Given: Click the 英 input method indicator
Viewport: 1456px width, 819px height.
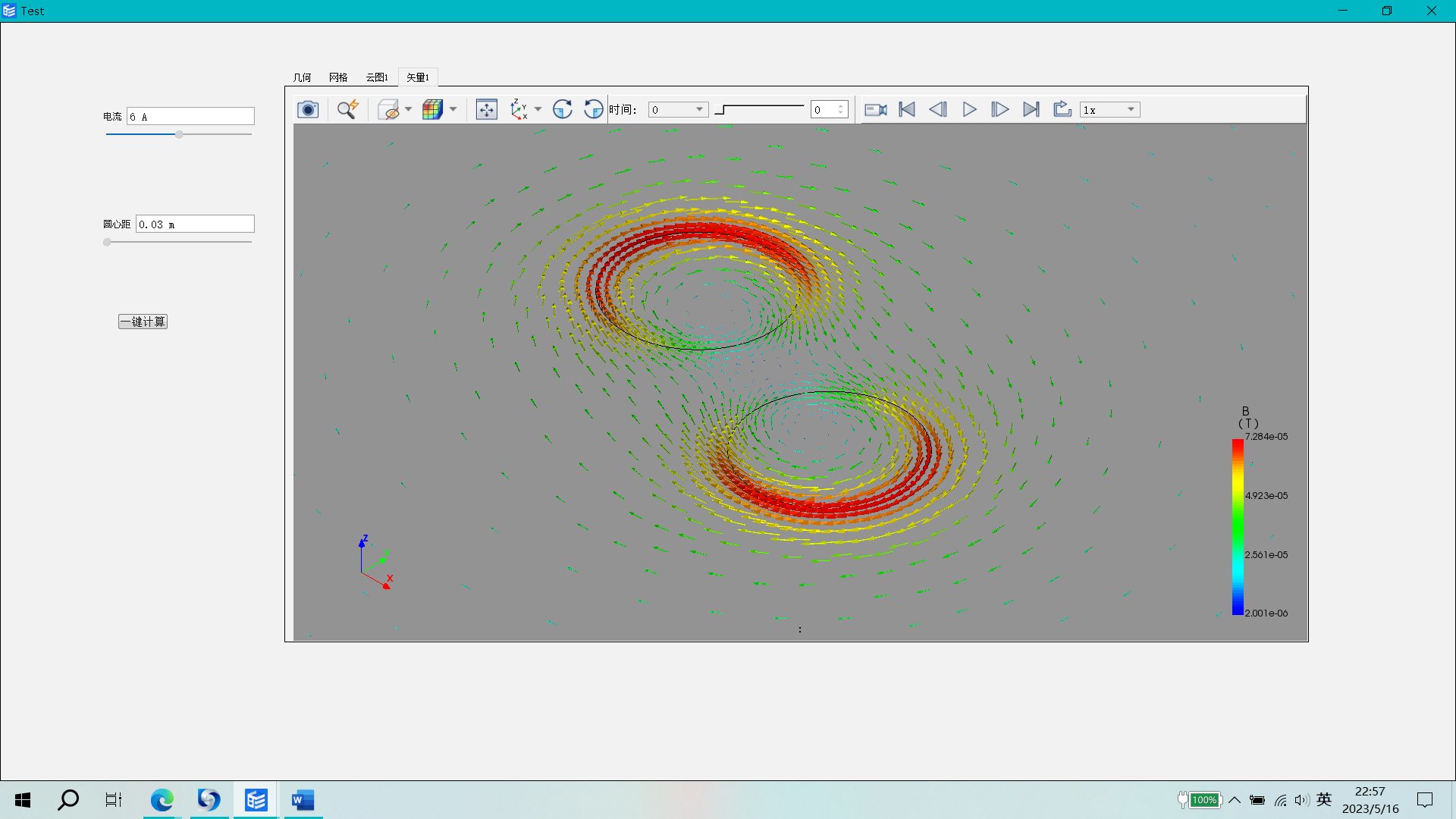Looking at the screenshot, I should 1324,799.
